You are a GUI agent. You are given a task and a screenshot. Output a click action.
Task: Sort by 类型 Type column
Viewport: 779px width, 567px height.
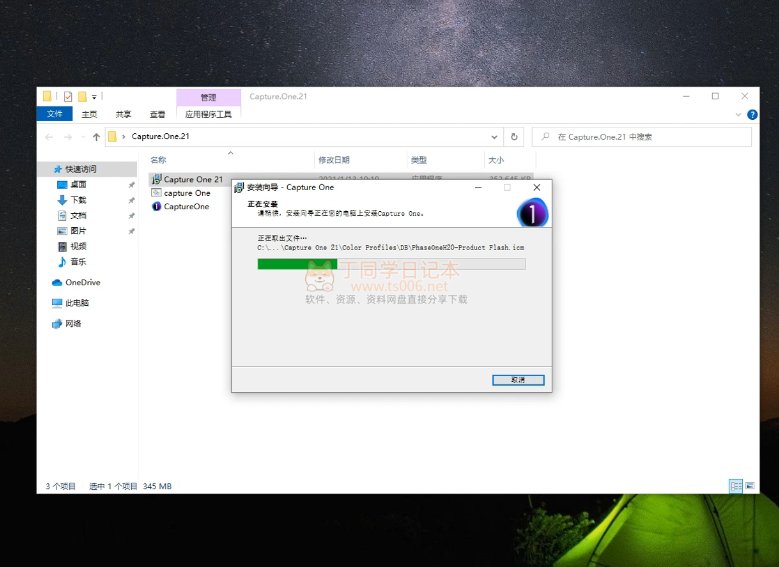coord(419,160)
